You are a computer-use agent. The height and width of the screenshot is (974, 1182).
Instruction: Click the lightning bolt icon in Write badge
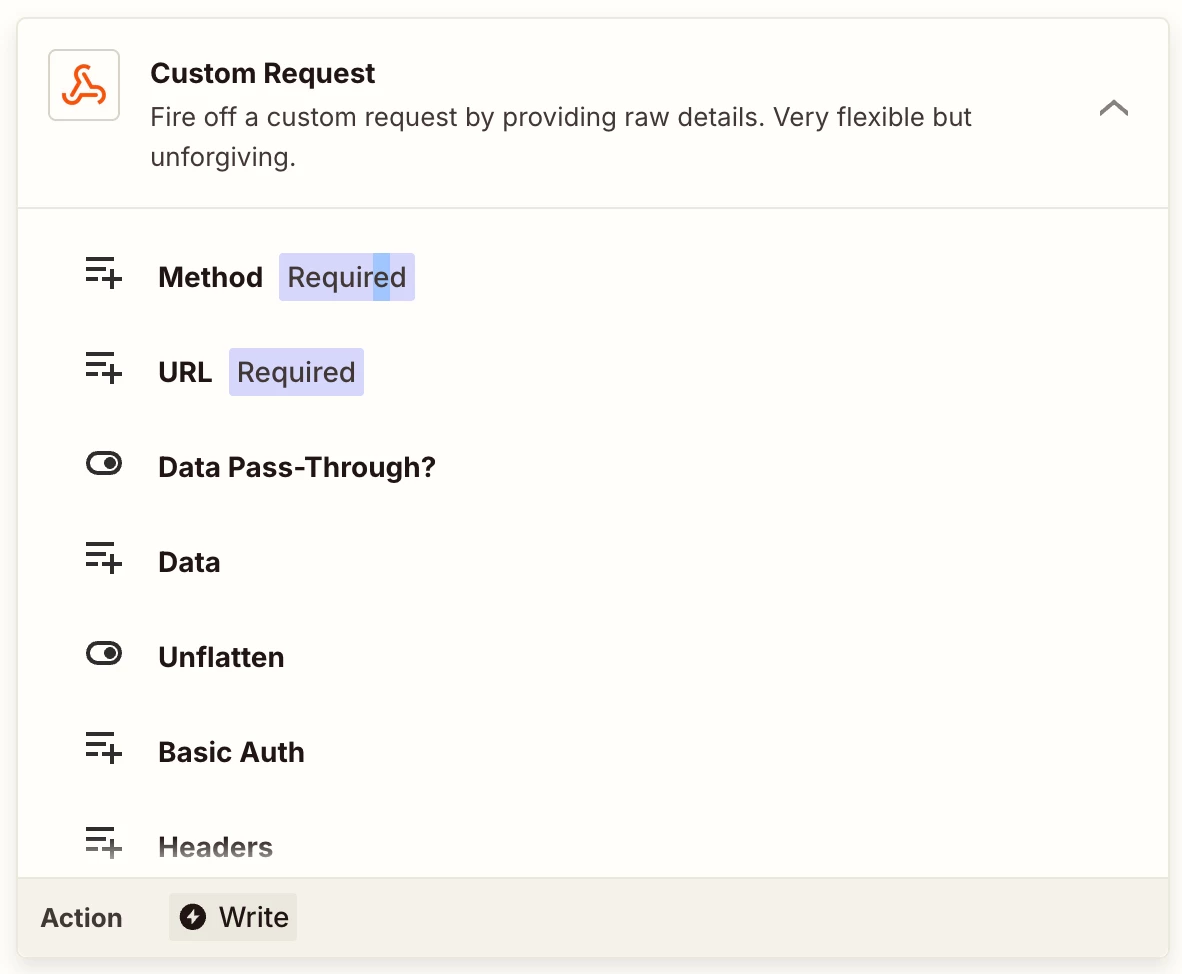[x=193, y=917]
